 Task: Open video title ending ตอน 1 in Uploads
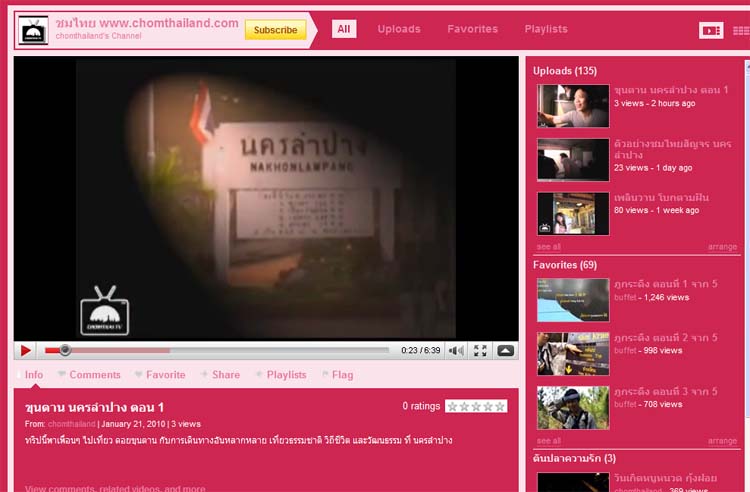671,90
